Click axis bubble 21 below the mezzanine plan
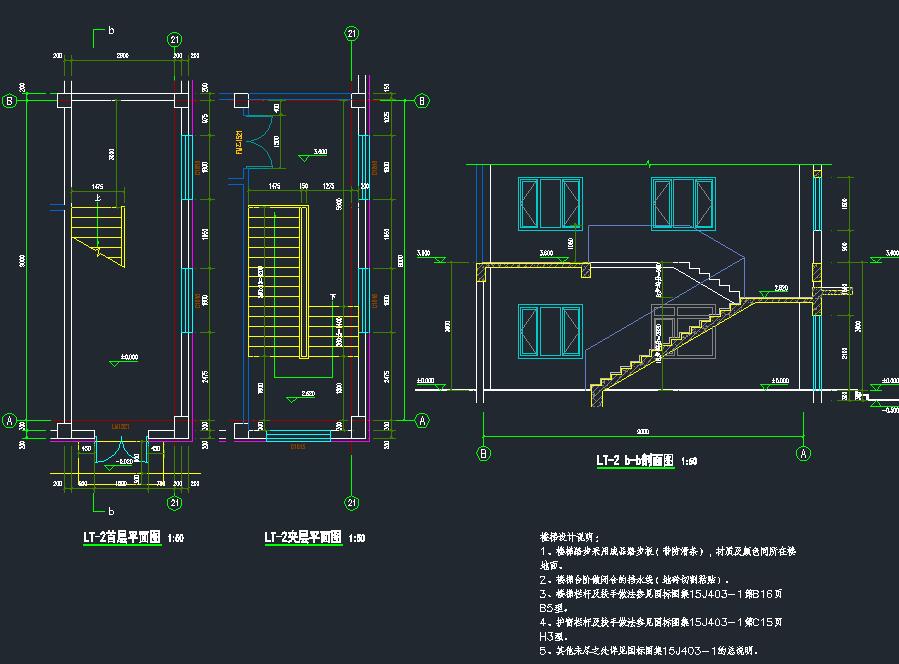 pos(351,503)
